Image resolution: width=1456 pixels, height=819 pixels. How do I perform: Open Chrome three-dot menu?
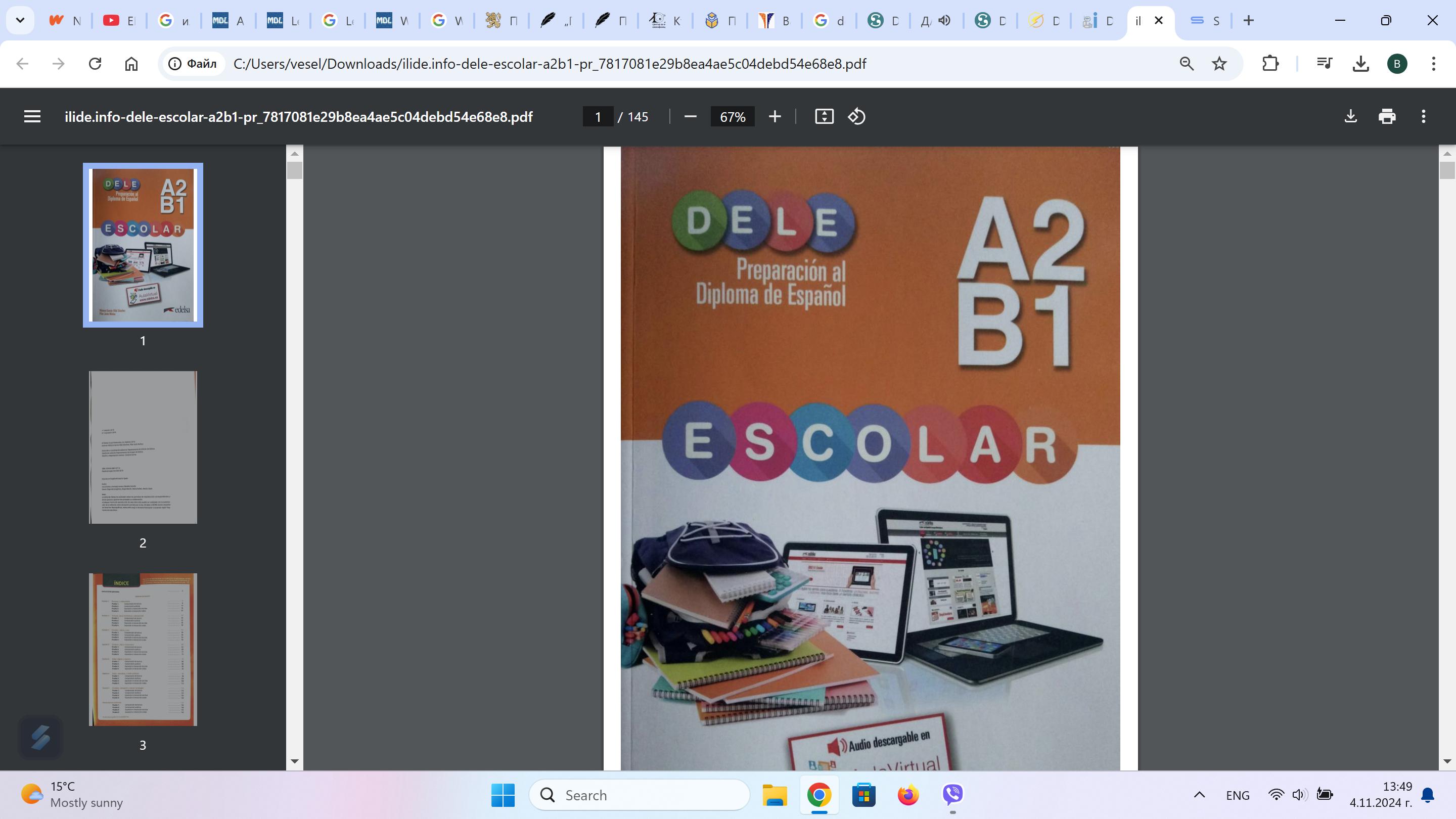point(1433,64)
